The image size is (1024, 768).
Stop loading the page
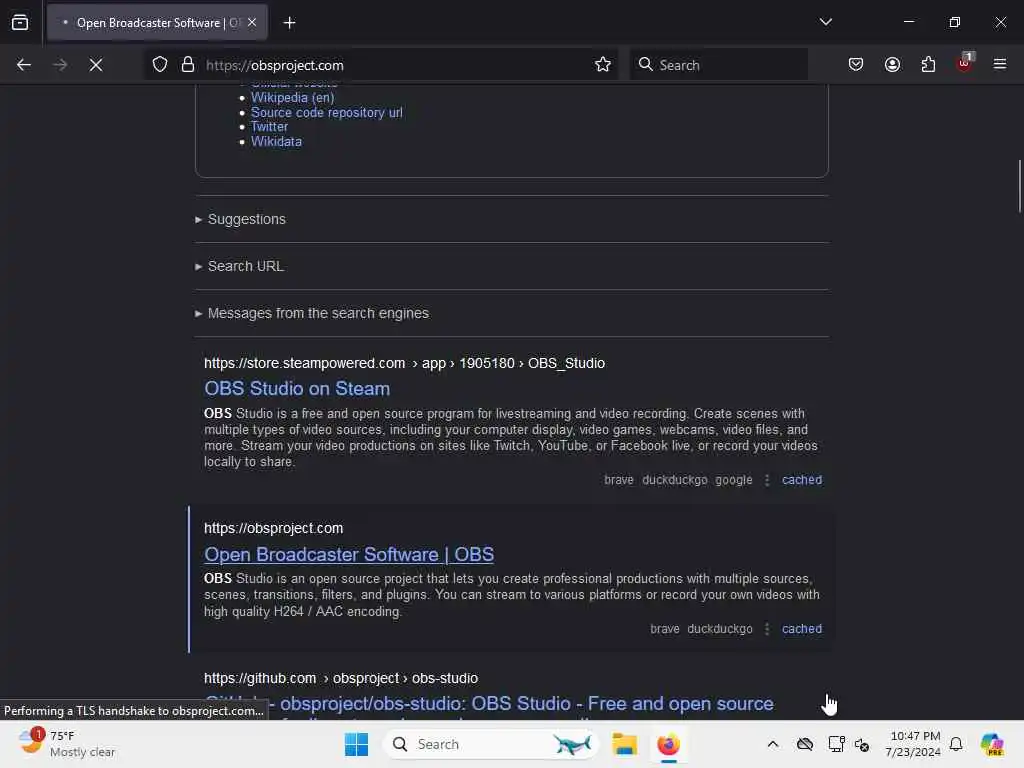(x=96, y=65)
